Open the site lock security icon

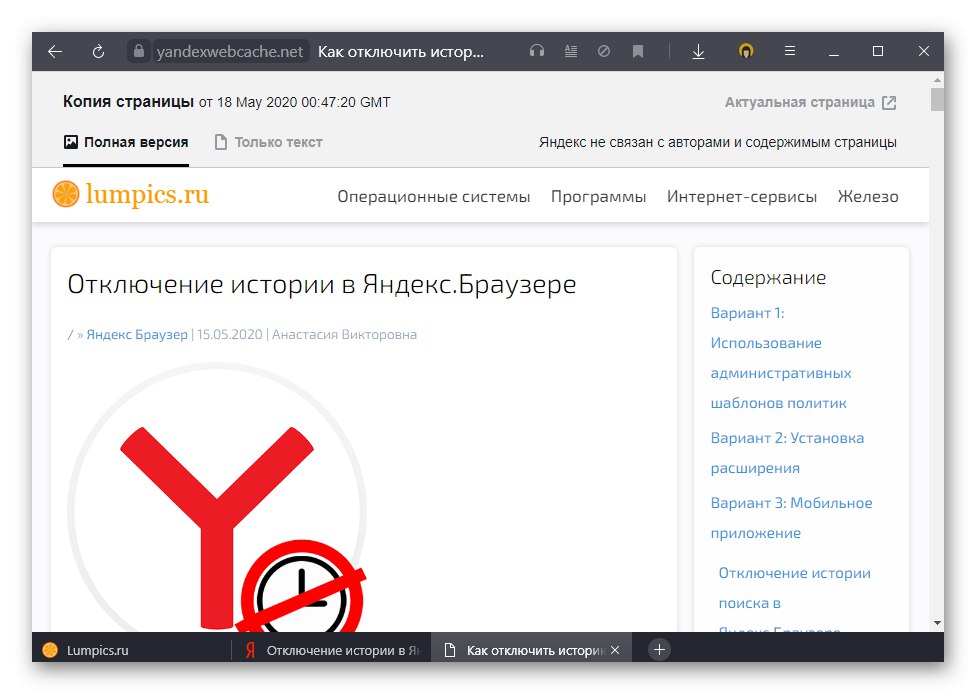click(x=139, y=51)
